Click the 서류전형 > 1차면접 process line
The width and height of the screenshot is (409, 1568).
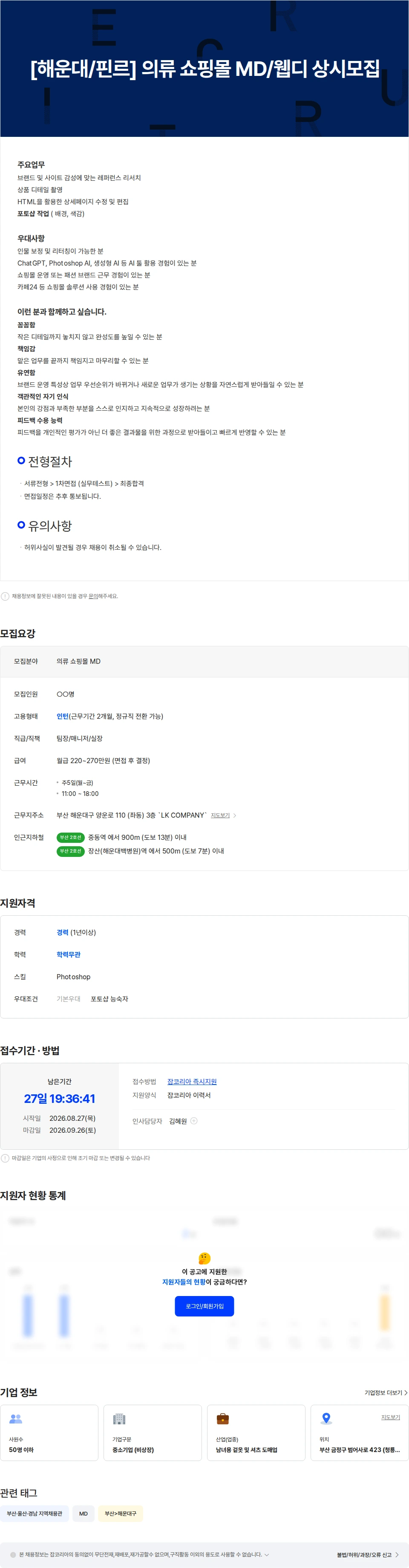click(x=84, y=483)
